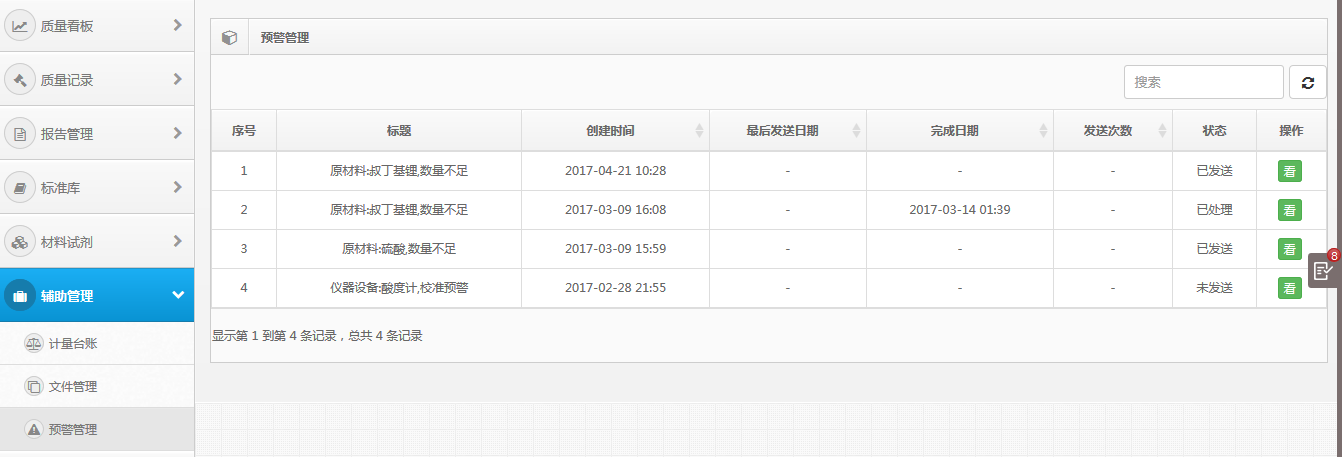This screenshot has height=457, width=1342.
Task: Open 计量台账 submenu item
Action: [72, 344]
